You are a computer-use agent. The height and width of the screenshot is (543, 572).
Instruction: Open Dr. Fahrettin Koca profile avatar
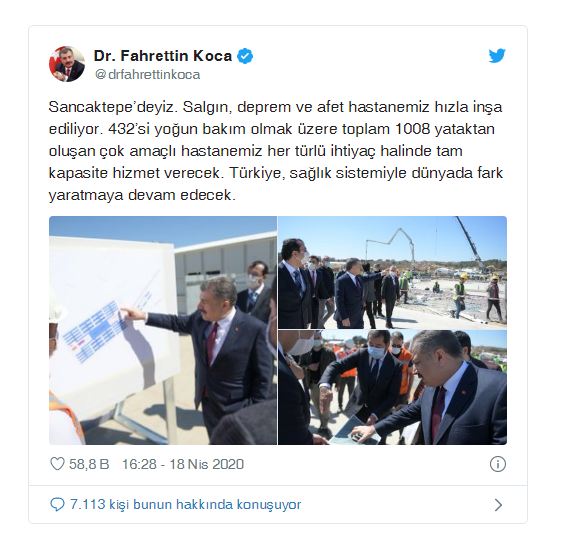tap(67, 64)
